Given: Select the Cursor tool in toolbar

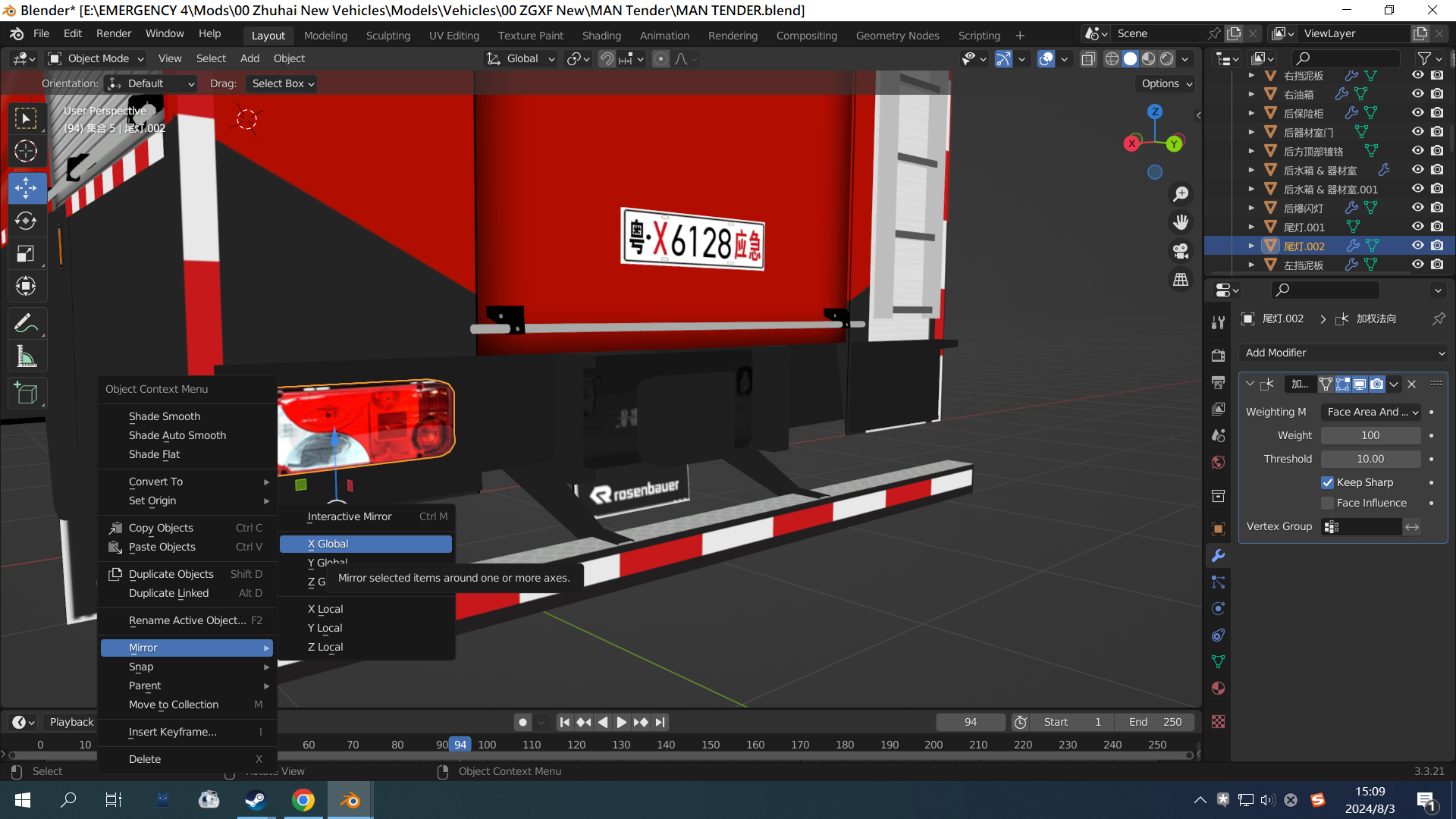Looking at the screenshot, I should tap(26, 152).
